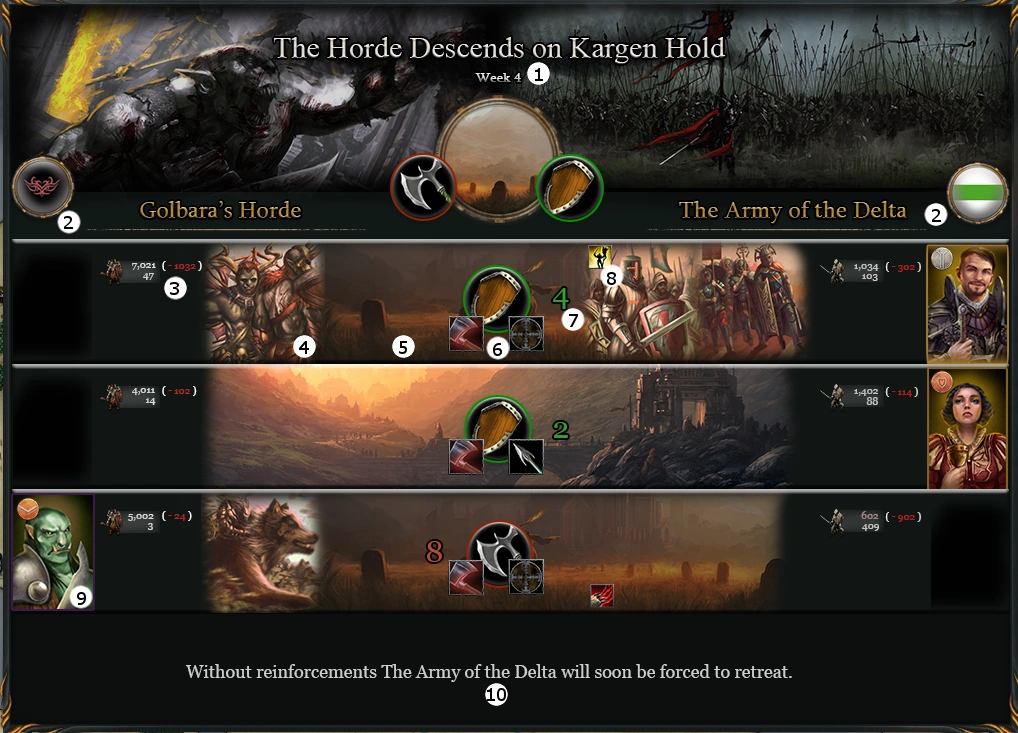The image size is (1018, 733).
Task: Click the attacker axe icon in header
Action: click(x=423, y=187)
